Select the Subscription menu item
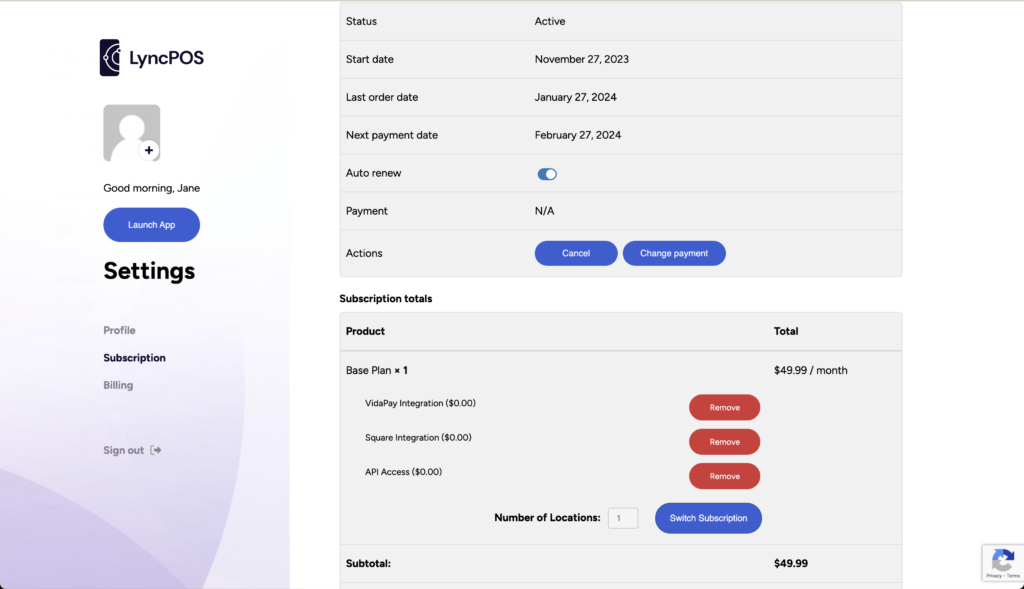This screenshot has height=589, width=1024. click(135, 358)
